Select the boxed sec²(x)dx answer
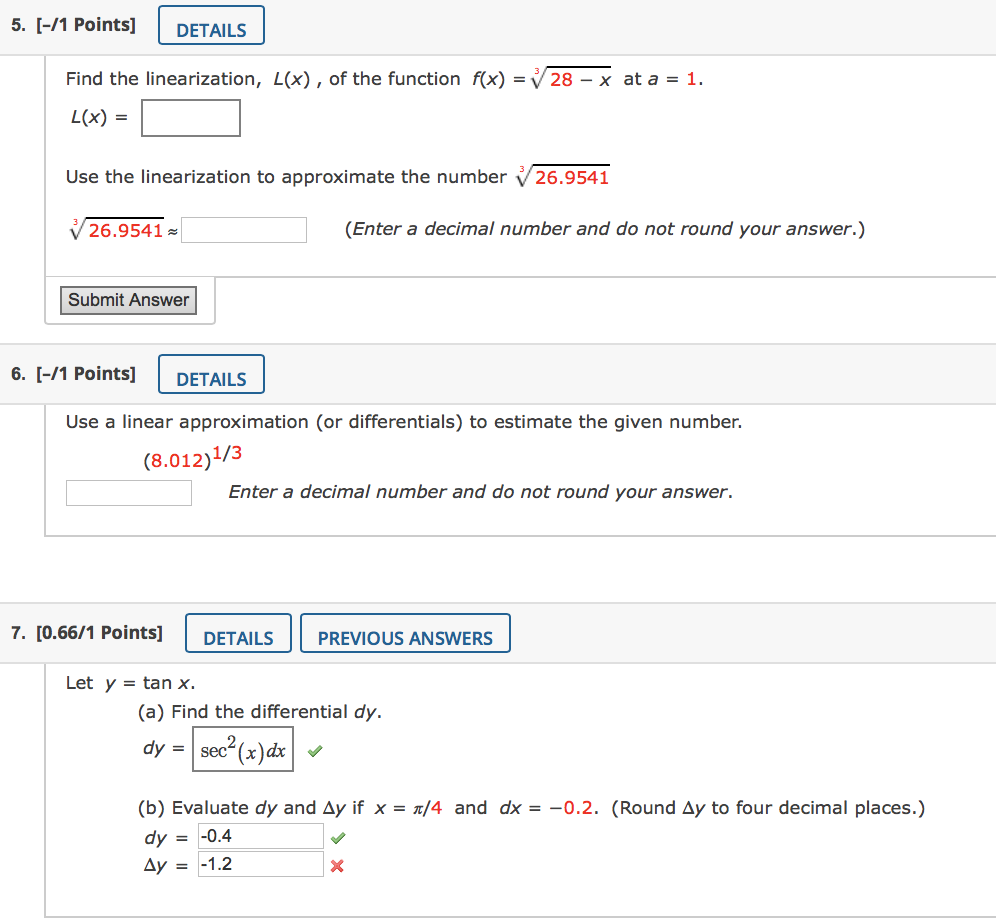The height and width of the screenshot is (924, 996). pyautogui.click(x=242, y=749)
